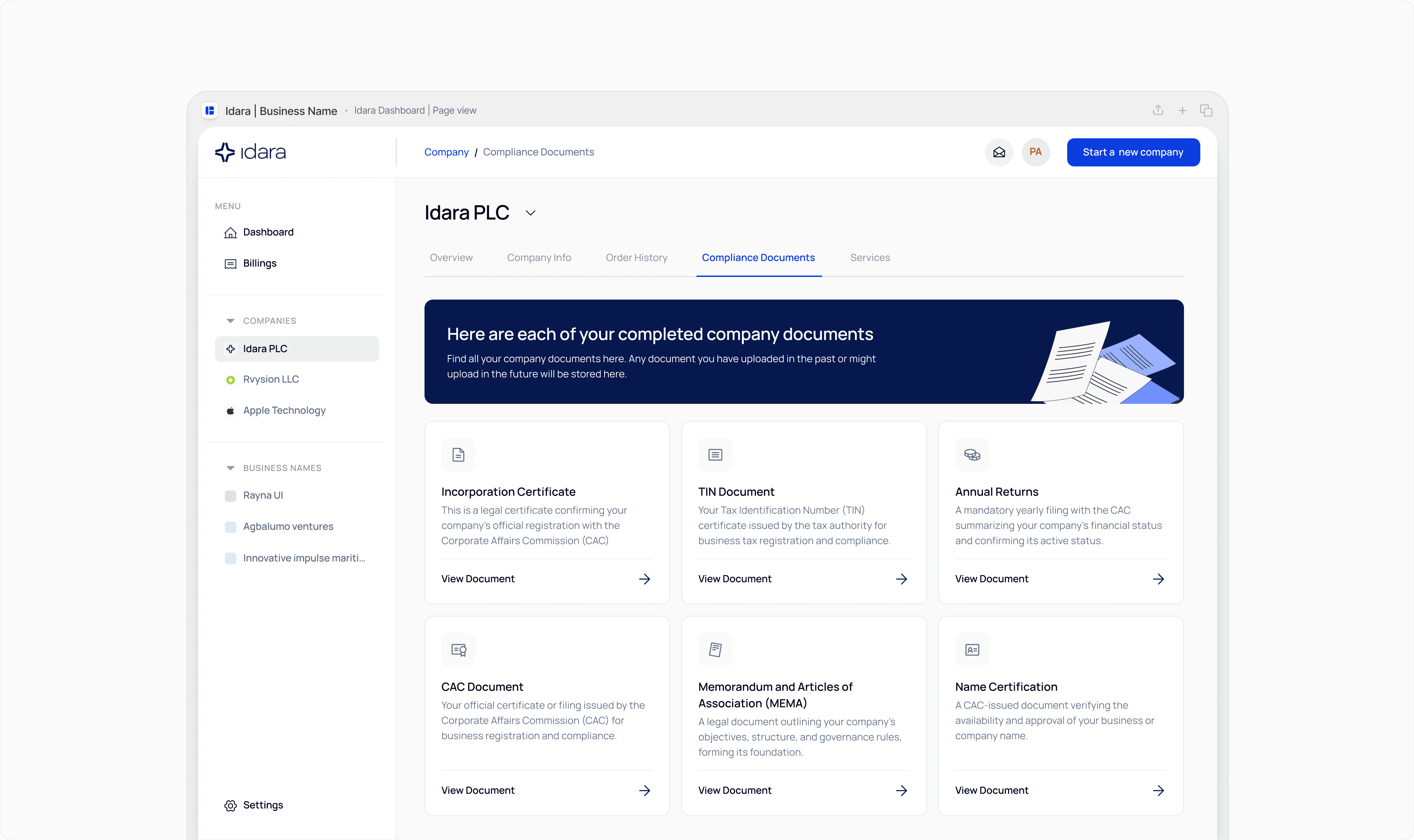Click the share icon in title bar
The image size is (1414, 840).
1158,110
